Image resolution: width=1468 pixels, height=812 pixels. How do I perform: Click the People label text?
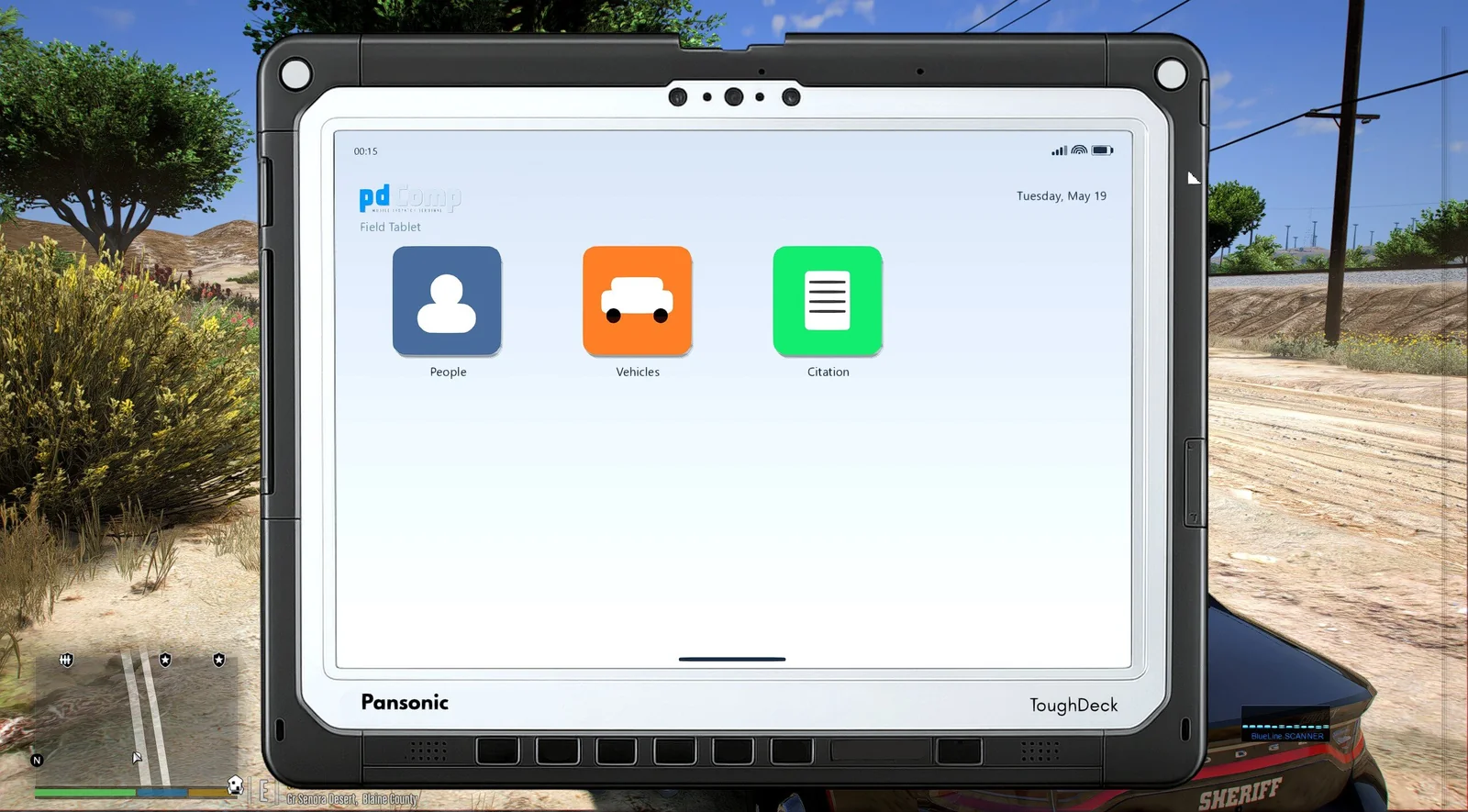[448, 372]
